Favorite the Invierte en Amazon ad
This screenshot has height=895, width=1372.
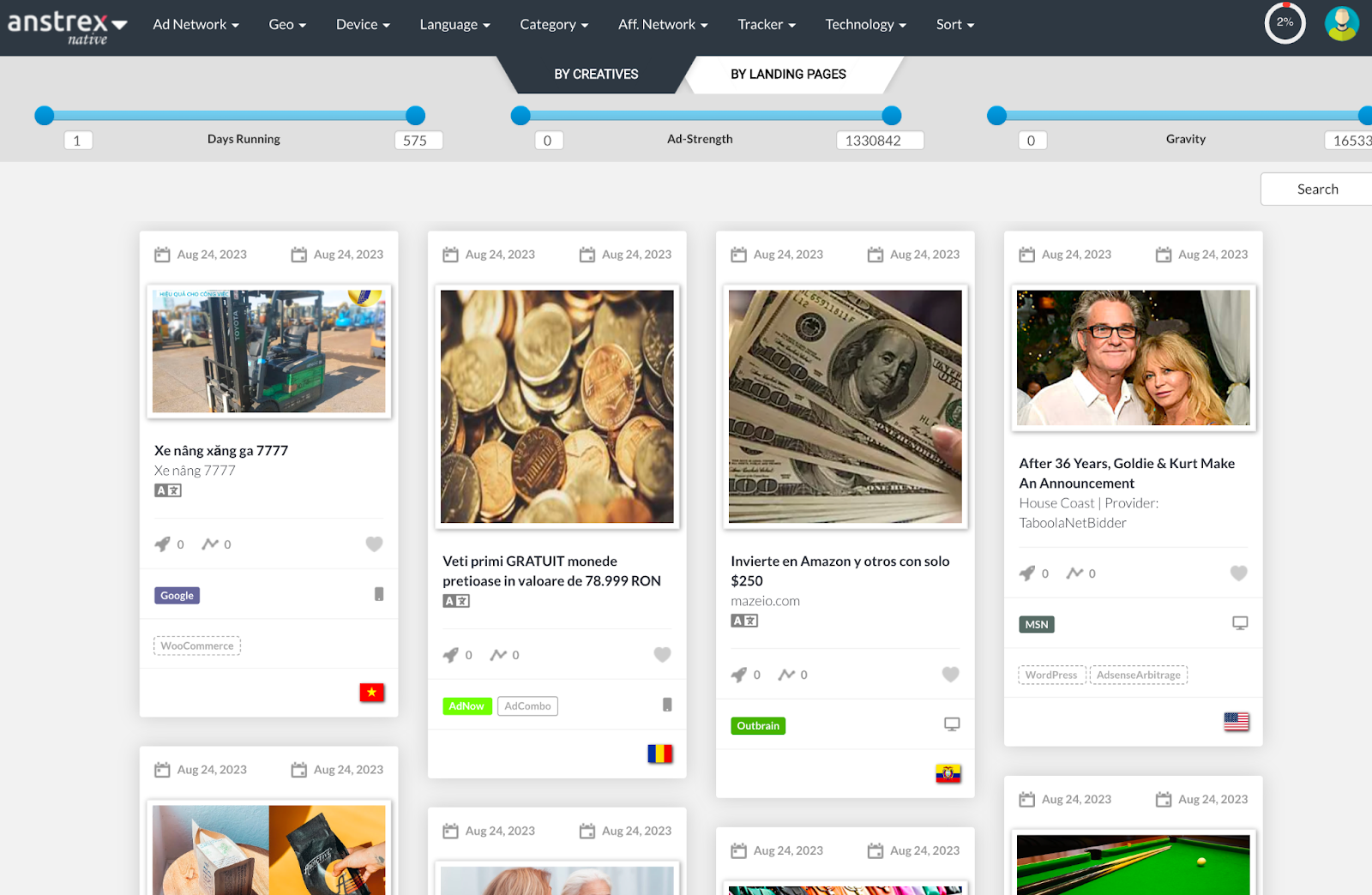pyautogui.click(x=950, y=674)
